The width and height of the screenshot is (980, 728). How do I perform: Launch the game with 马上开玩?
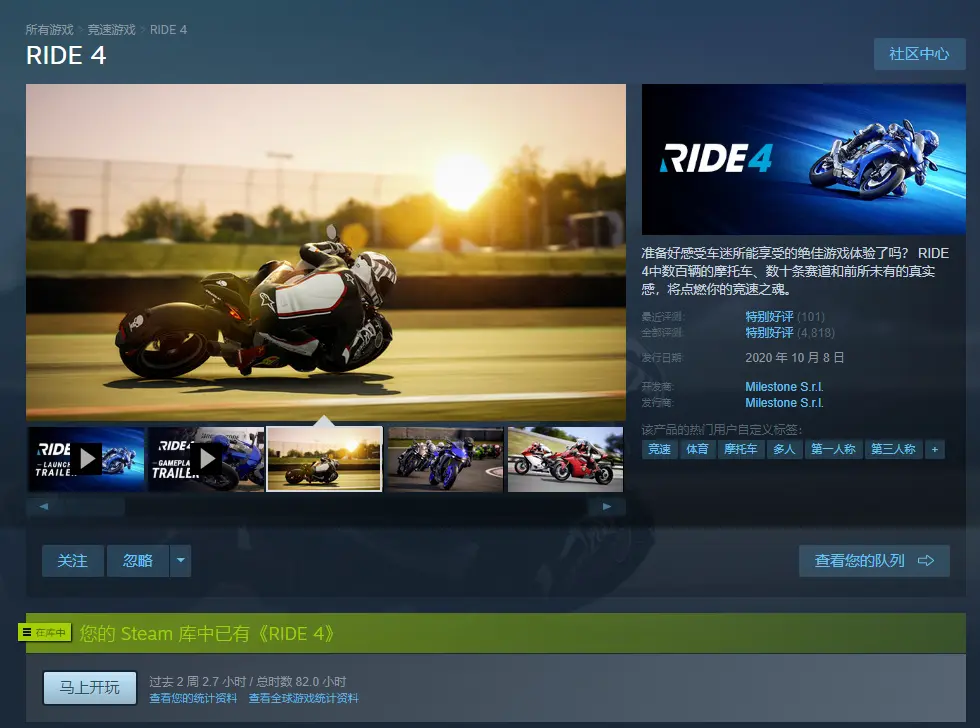pyautogui.click(x=89, y=688)
